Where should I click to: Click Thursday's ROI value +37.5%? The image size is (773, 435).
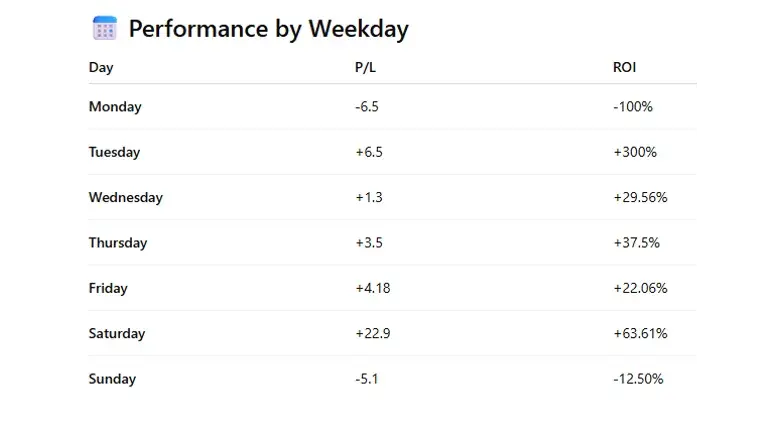[x=636, y=243]
